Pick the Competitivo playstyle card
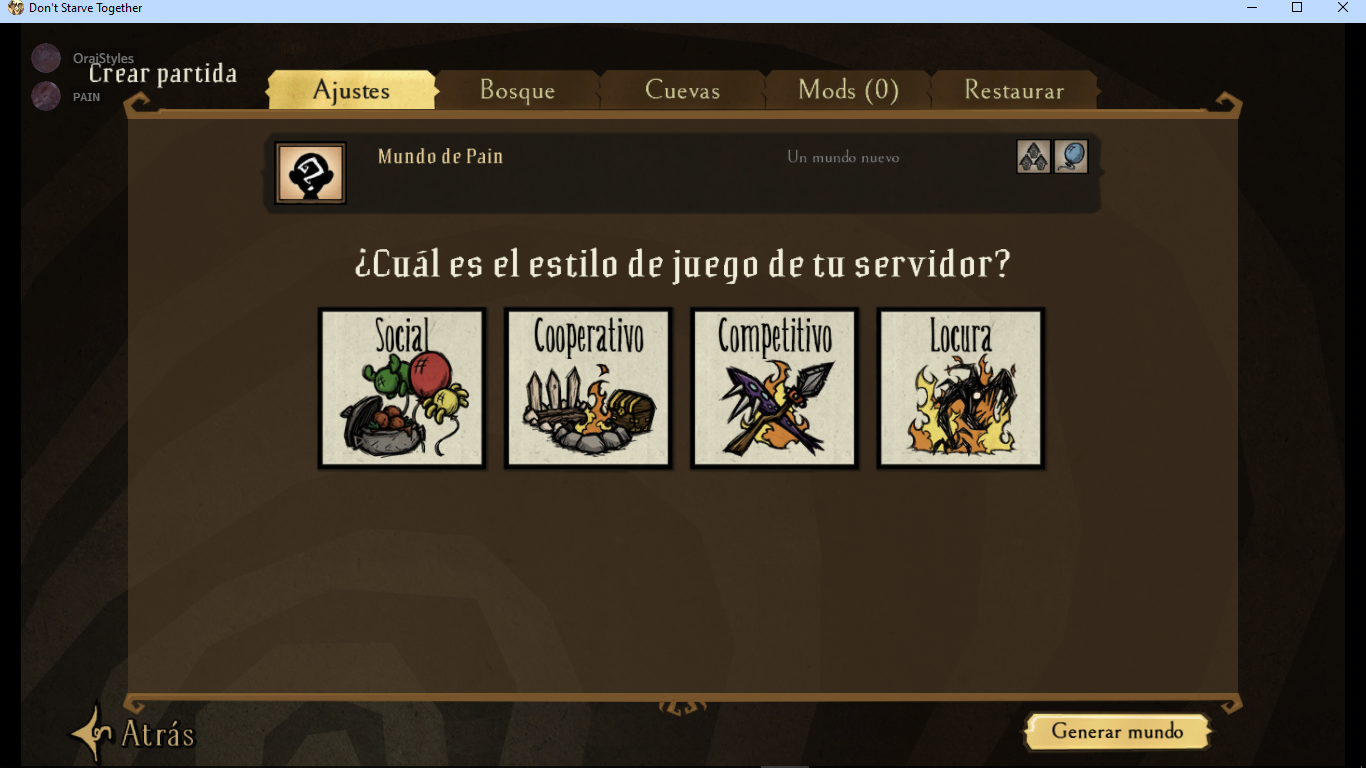 point(775,388)
